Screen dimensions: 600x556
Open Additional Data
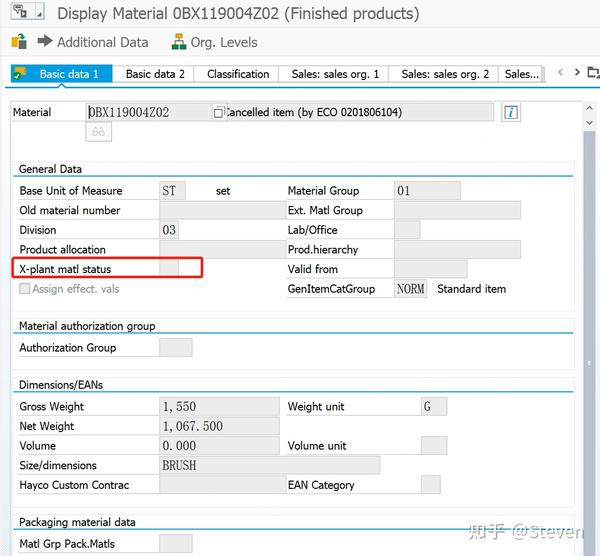(92, 42)
